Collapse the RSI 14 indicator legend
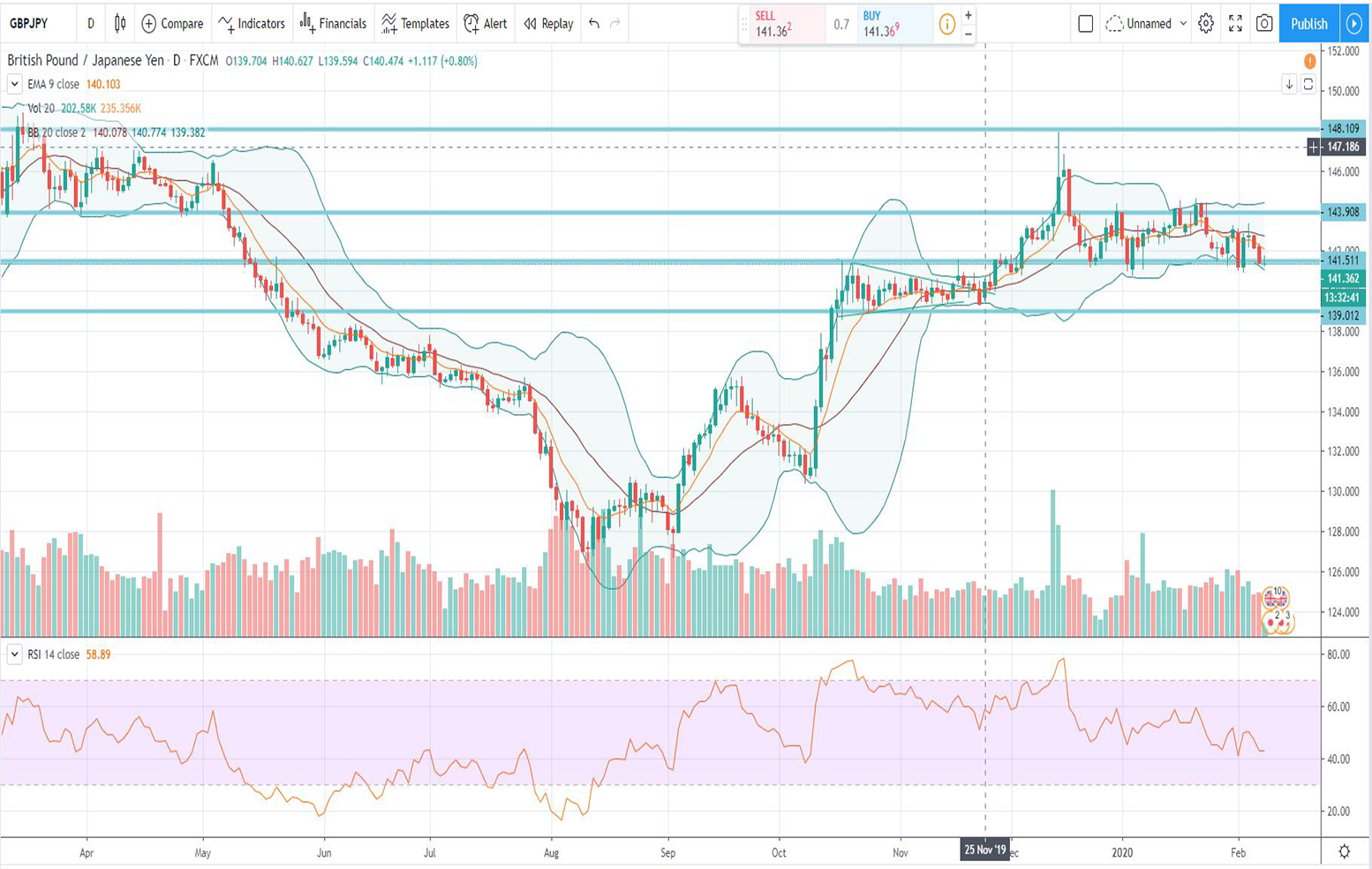This screenshot has height=869, width=1372. pyautogui.click(x=14, y=654)
